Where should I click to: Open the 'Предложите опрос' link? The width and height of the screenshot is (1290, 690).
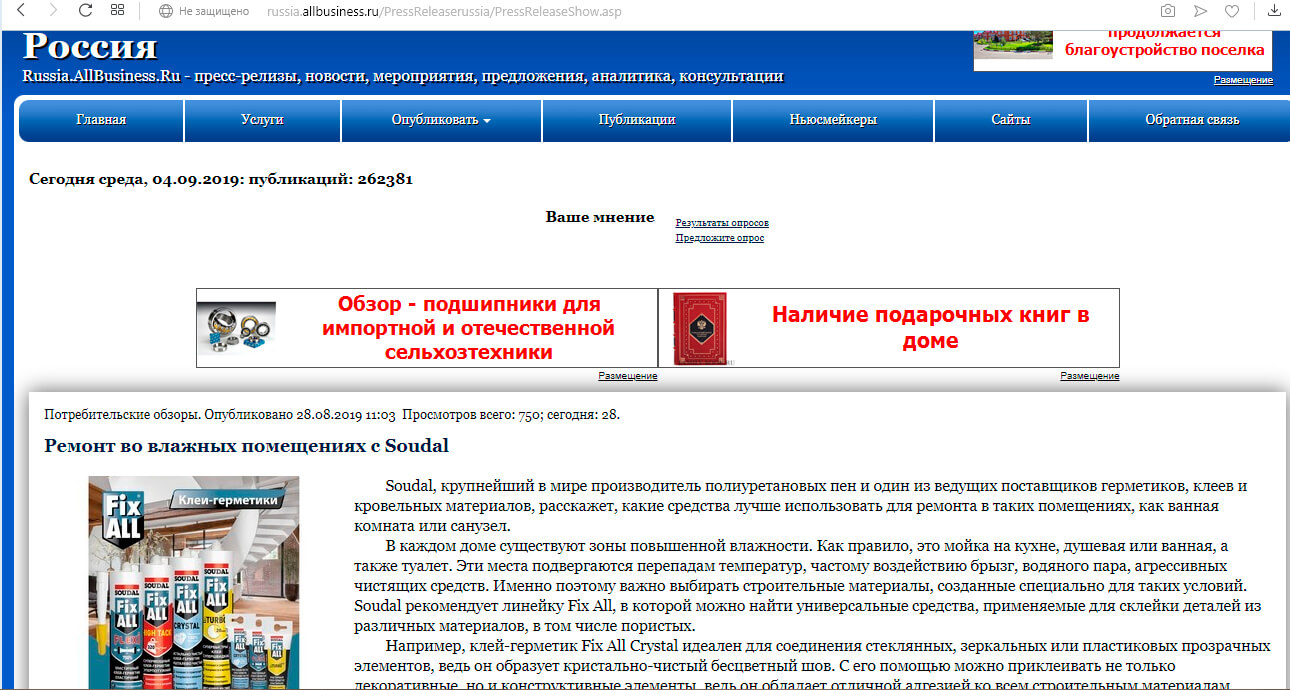tap(720, 238)
